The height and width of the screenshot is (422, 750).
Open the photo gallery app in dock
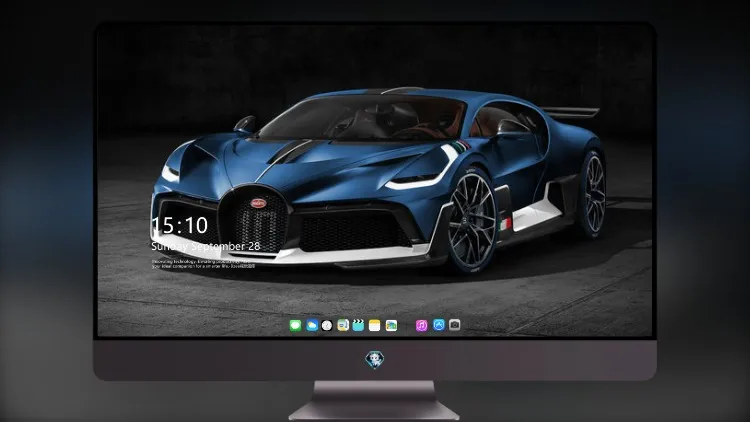coord(391,325)
